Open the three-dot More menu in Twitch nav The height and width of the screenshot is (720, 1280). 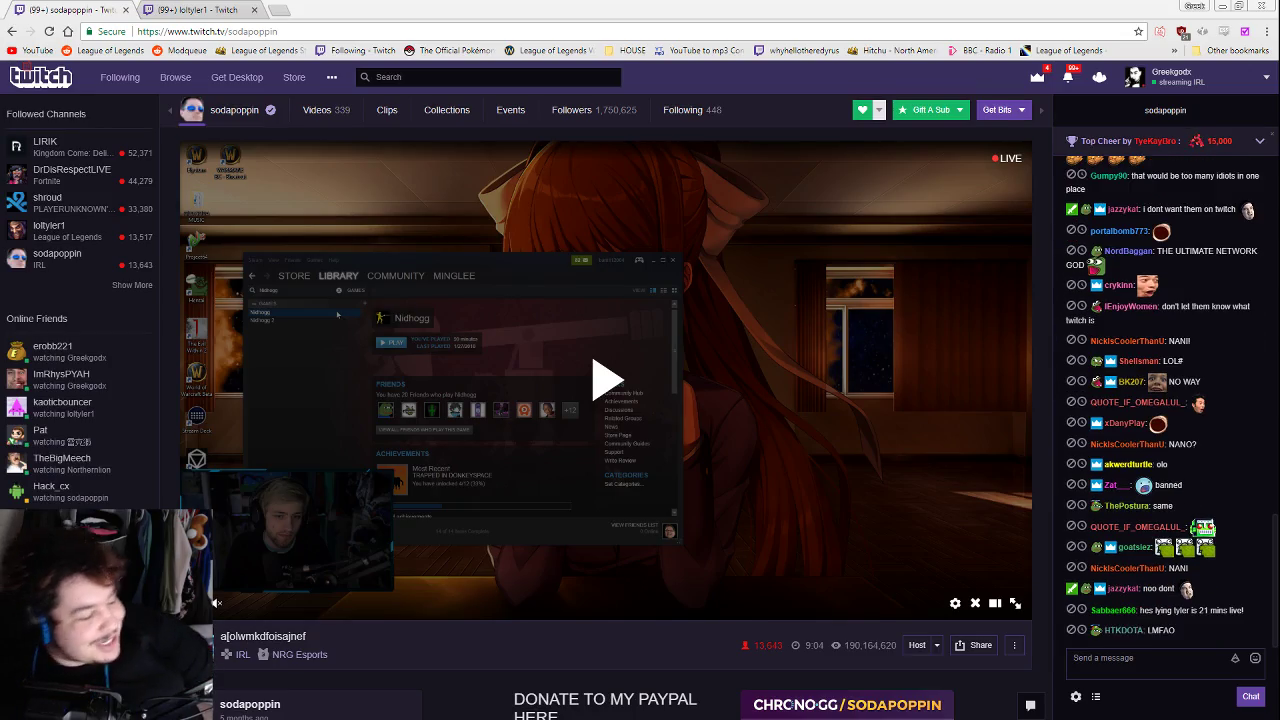[x=332, y=77]
